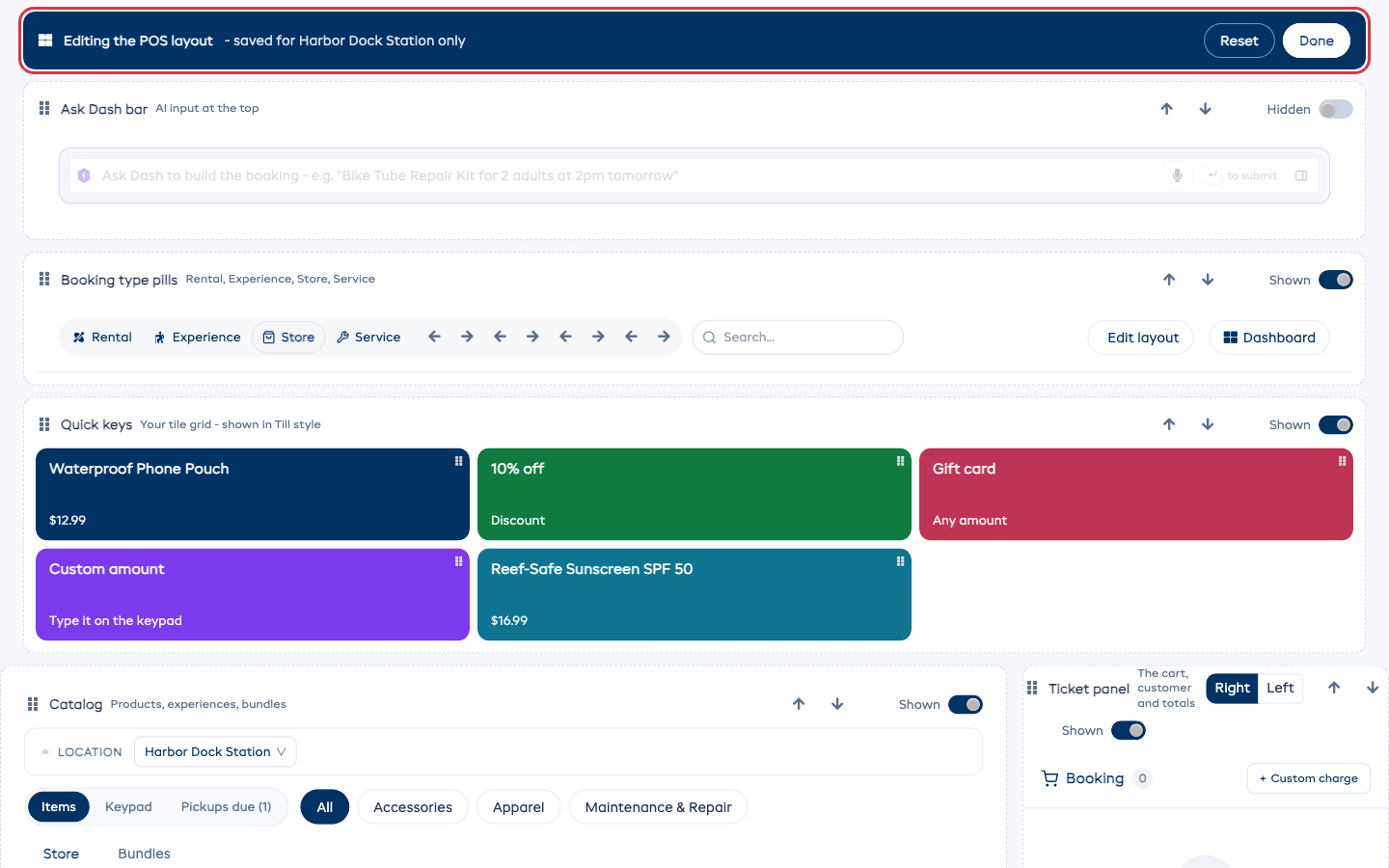The height and width of the screenshot is (868, 1389).
Task: Toggle Booking type pills Shown switch
Action: coord(1336,280)
